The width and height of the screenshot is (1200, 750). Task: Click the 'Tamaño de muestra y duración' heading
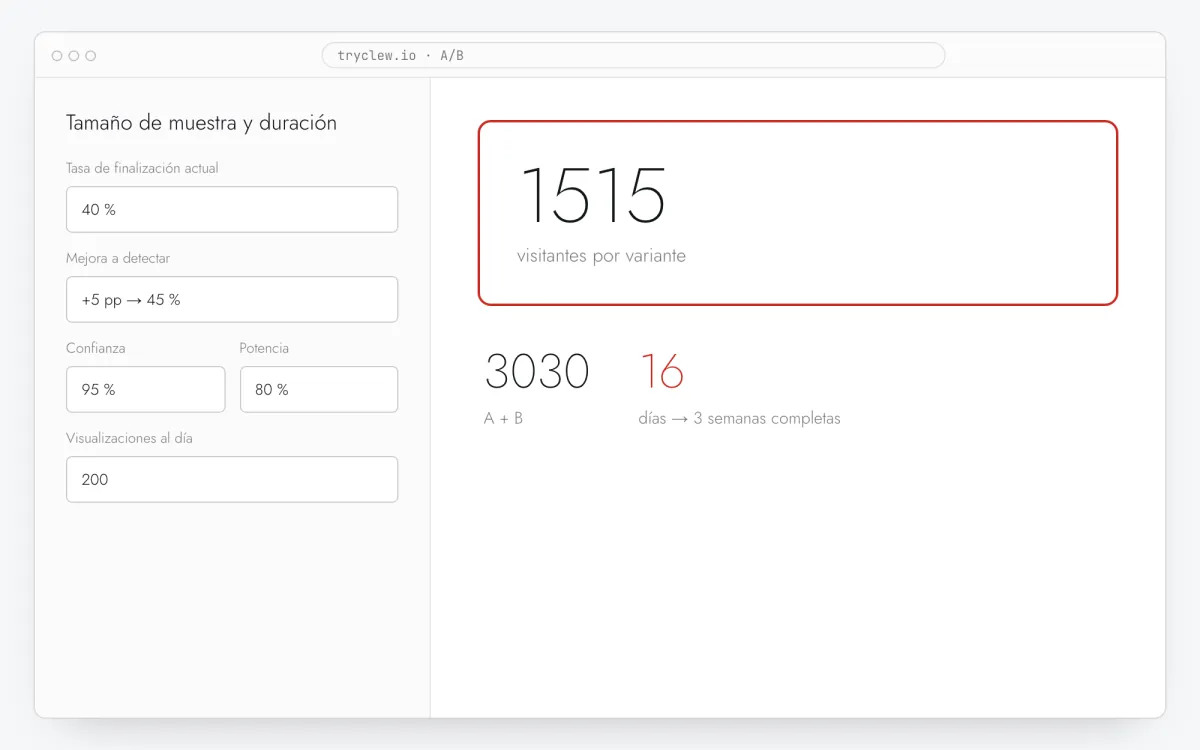pos(201,123)
